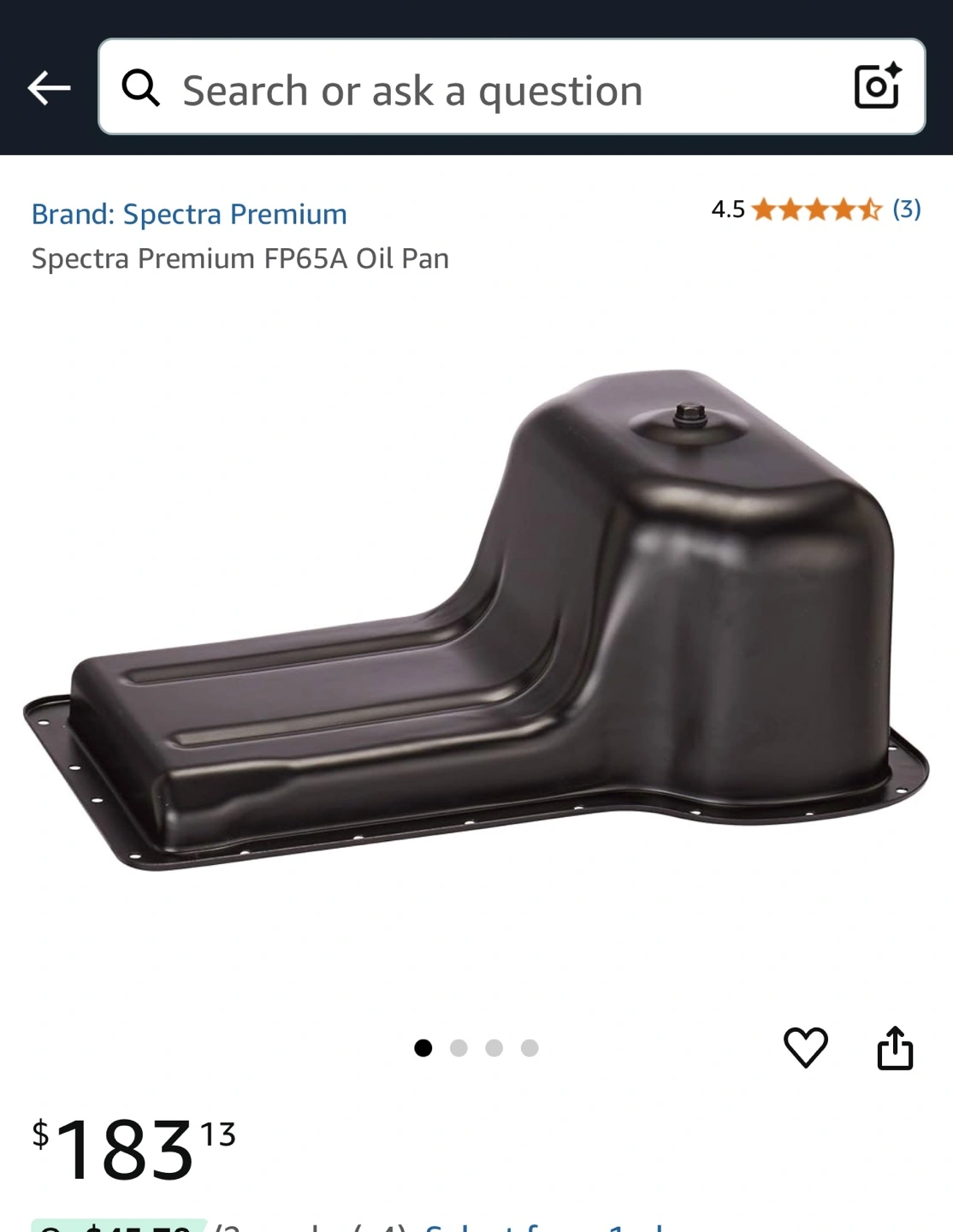Jump to the third carousel image dot
The width and height of the screenshot is (953, 1232).
tap(494, 1048)
